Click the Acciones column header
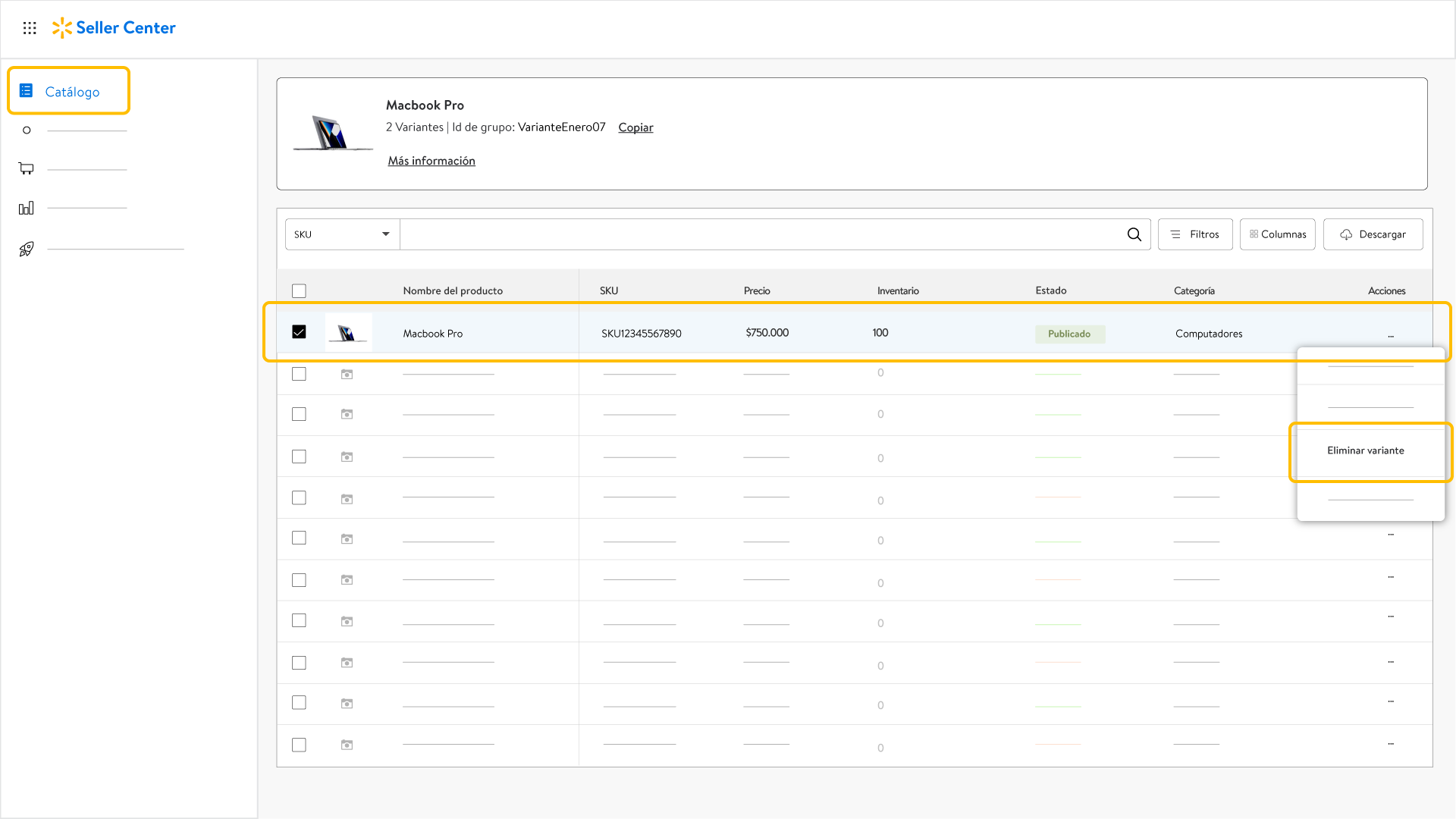The image size is (1456, 819). (x=1387, y=290)
